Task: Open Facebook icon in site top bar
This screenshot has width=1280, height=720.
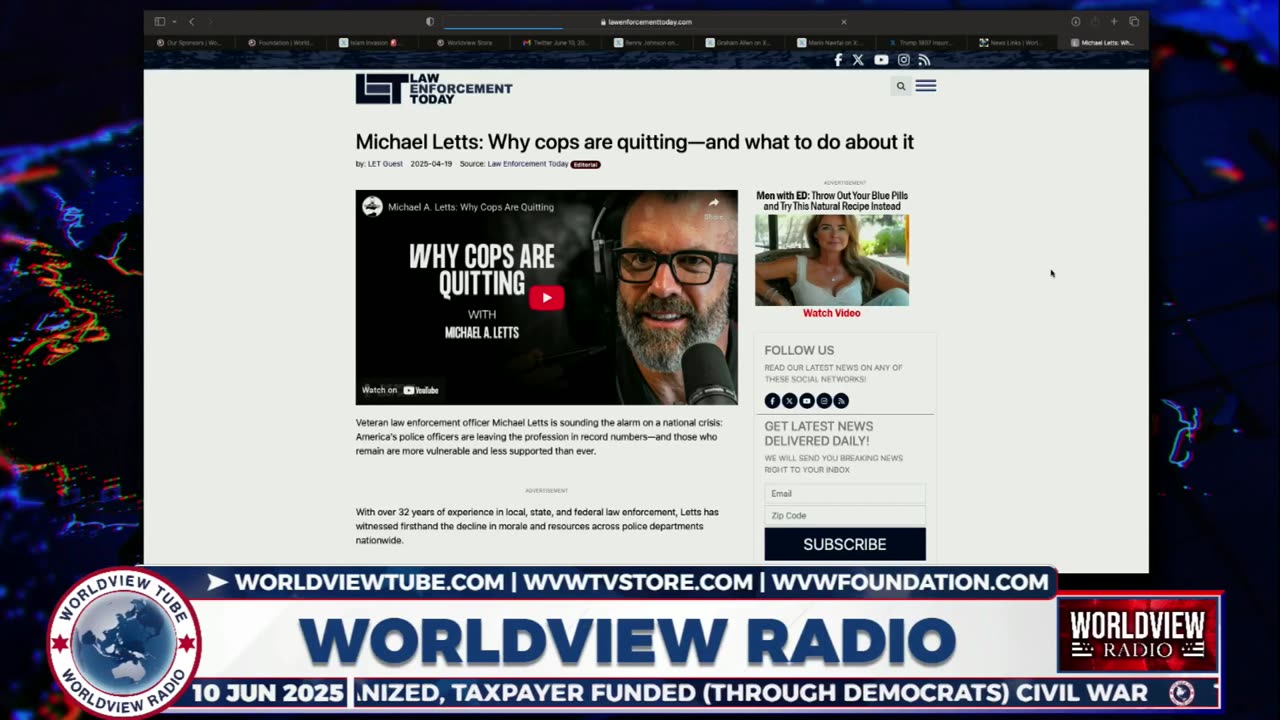Action: pyautogui.click(x=838, y=60)
